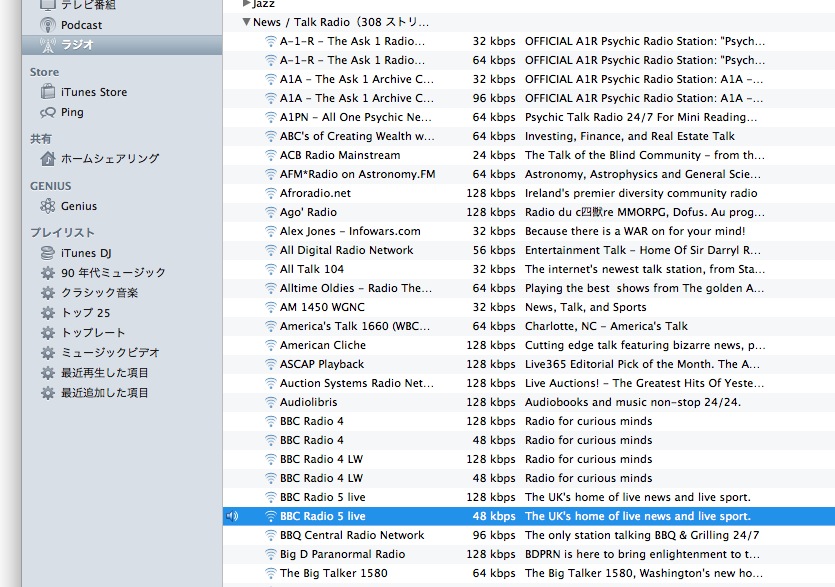Click stream icon for American Cliche
The width and height of the screenshot is (835, 587).
(271, 345)
